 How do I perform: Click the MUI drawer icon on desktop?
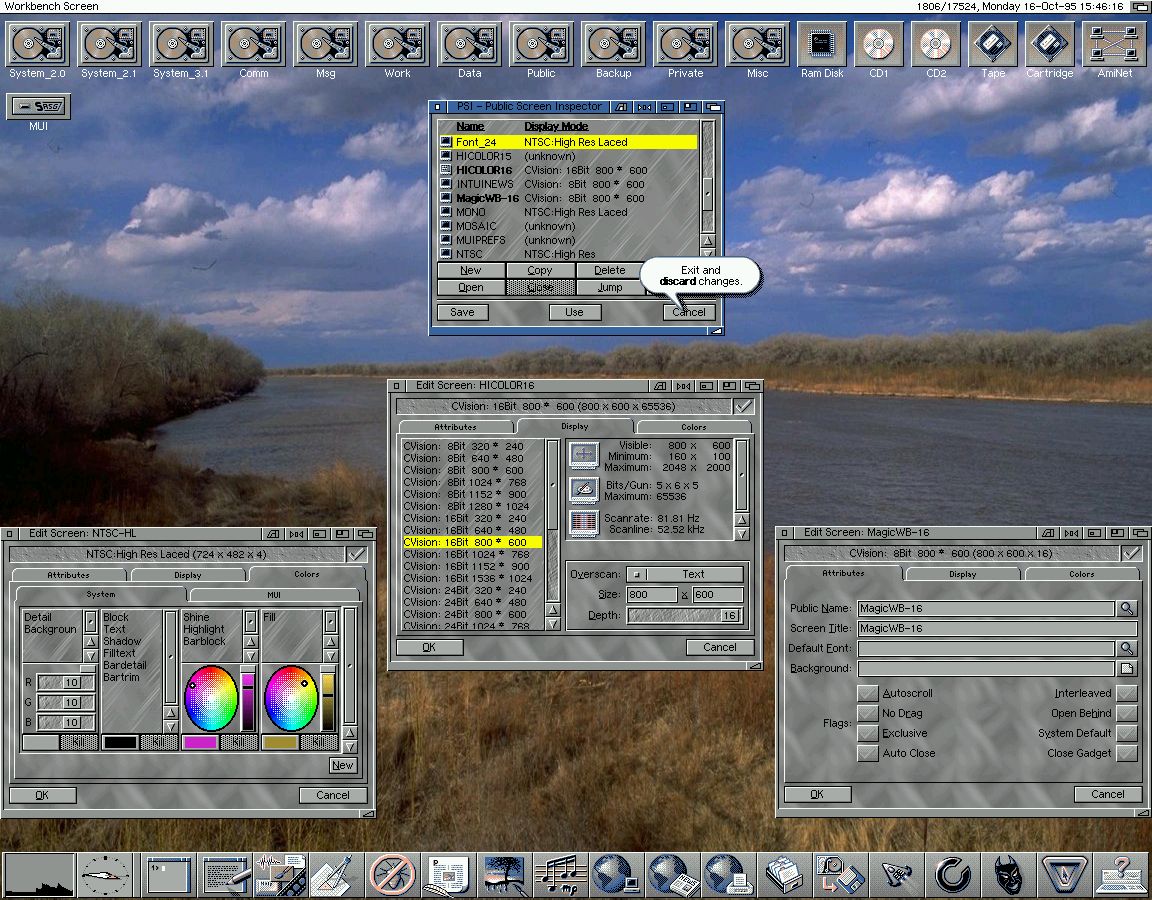pos(38,107)
